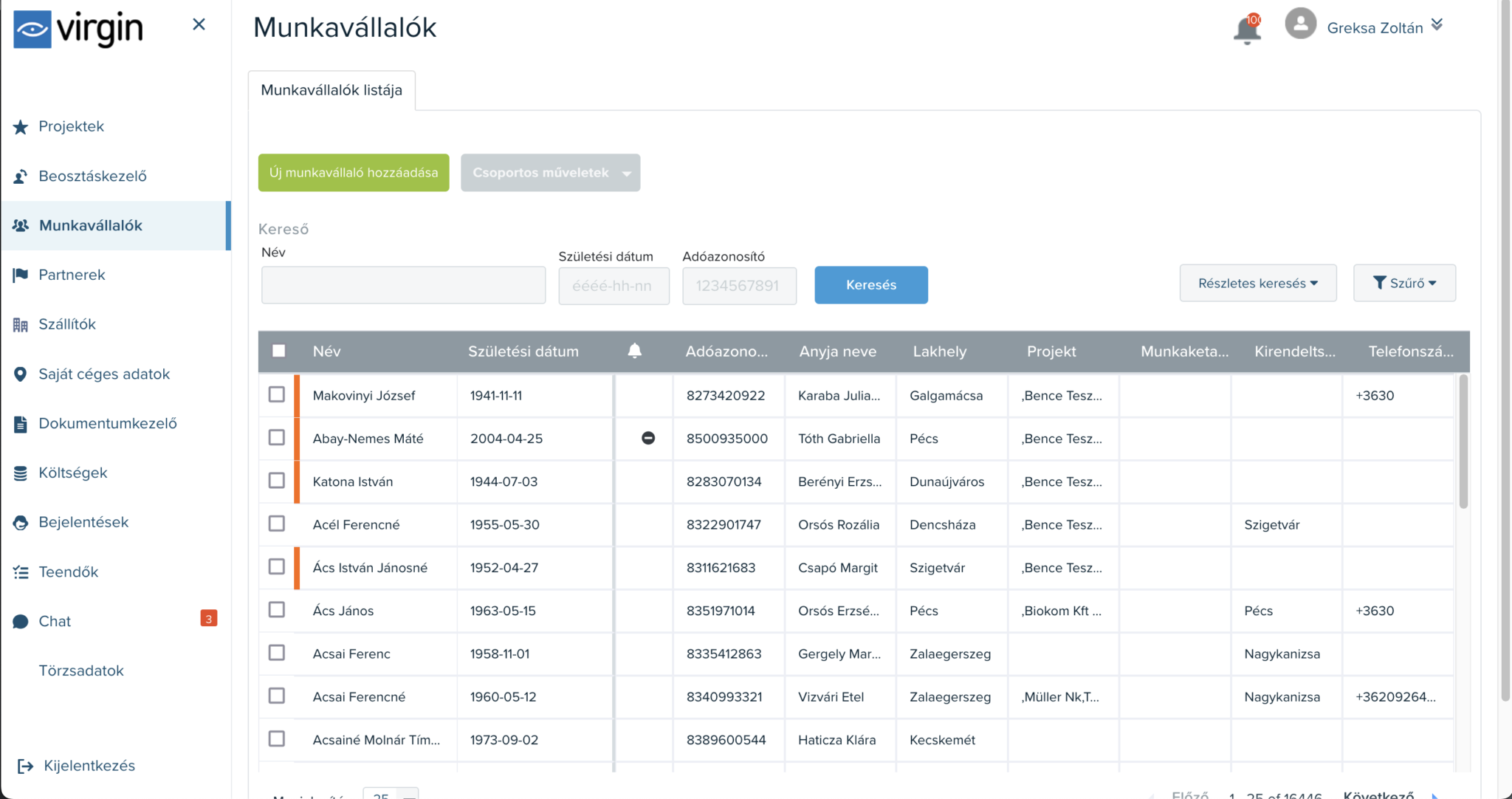Image resolution: width=1512 pixels, height=799 pixels.
Task: Open Törzsadatok in the sidebar
Action: coord(81,671)
